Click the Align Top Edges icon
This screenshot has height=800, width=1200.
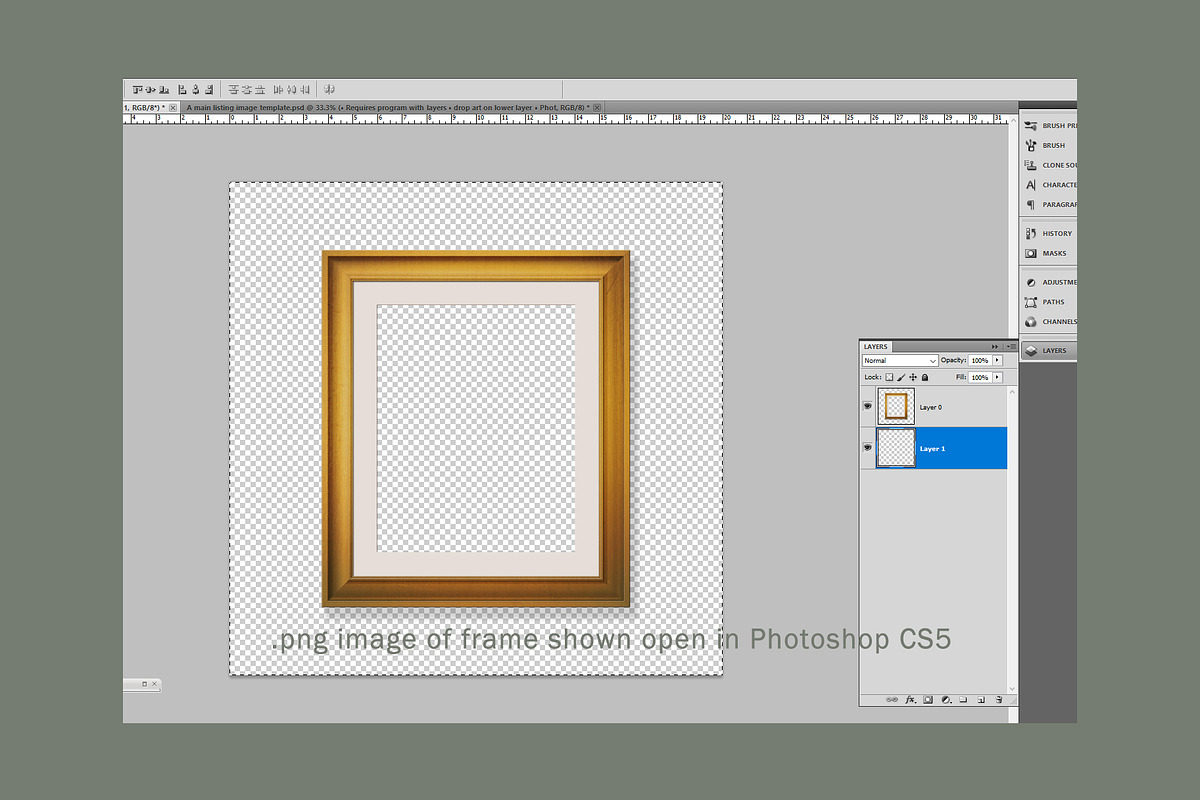pyautogui.click(x=138, y=89)
